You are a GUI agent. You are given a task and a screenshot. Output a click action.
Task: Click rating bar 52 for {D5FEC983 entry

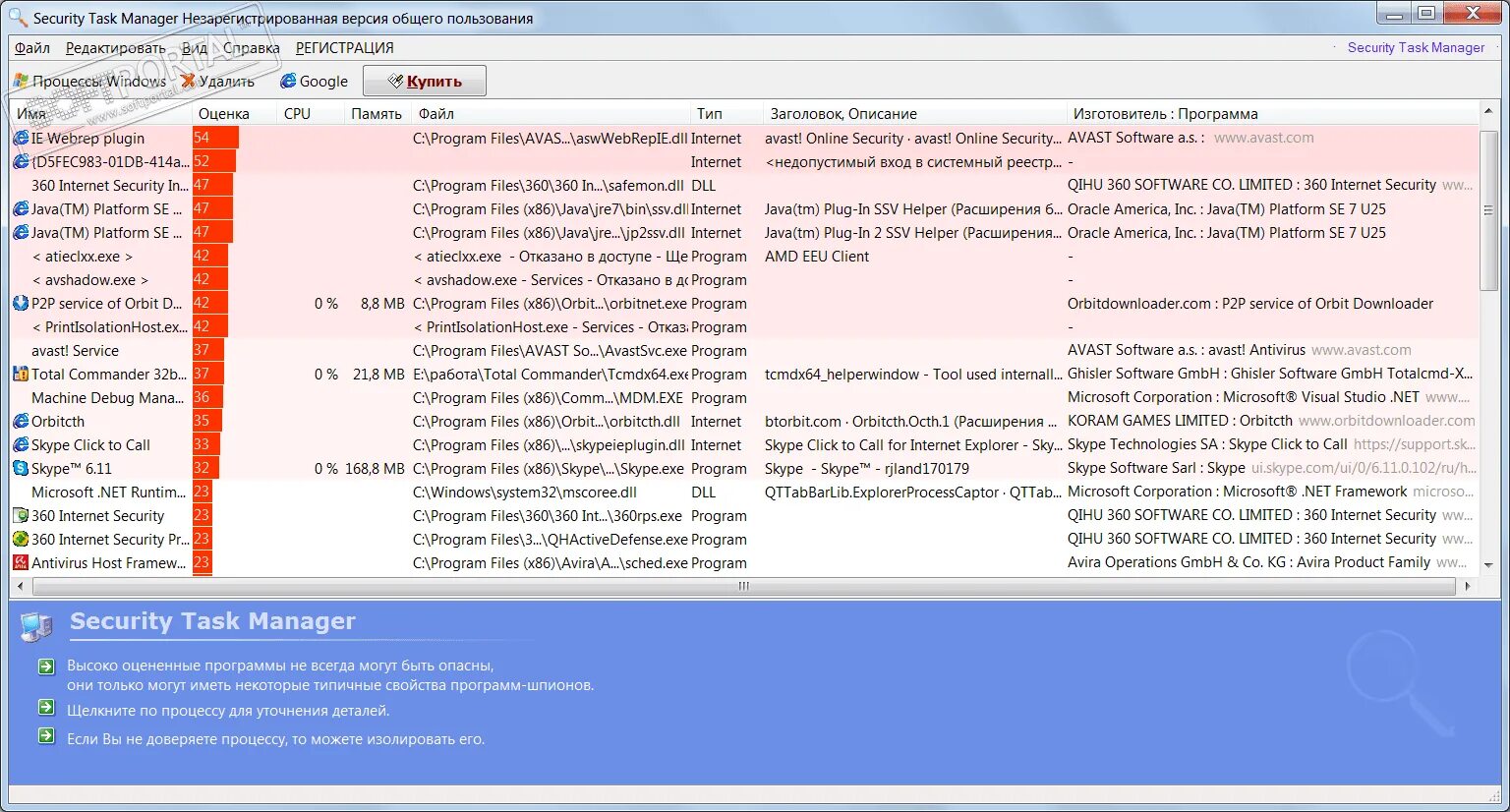point(214,162)
